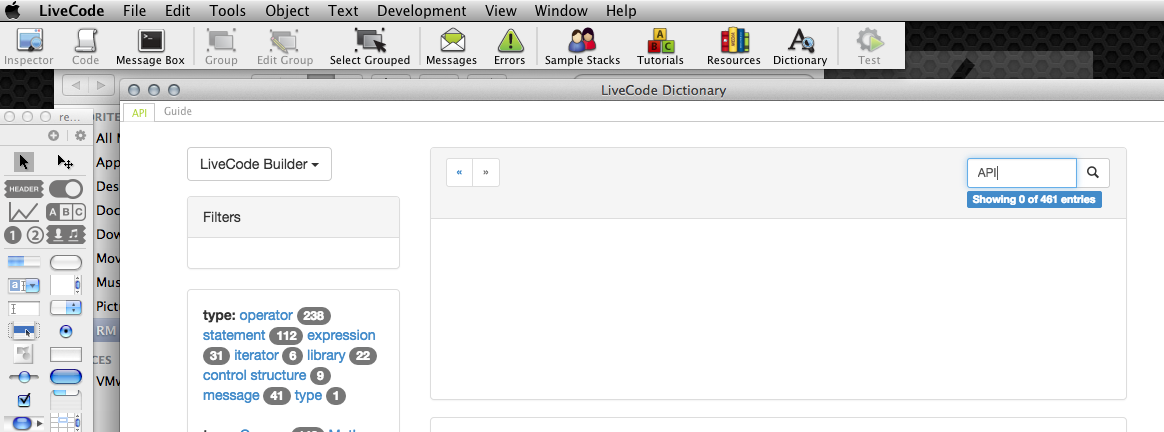Choose the switch toggle widget in the tools palette

coord(66,188)
